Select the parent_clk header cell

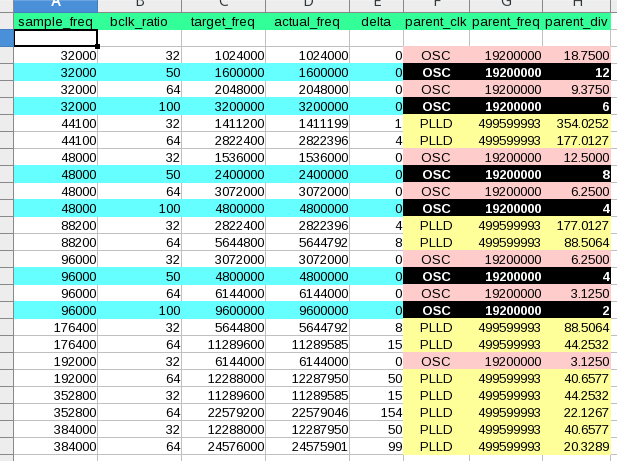coord(436,22)
